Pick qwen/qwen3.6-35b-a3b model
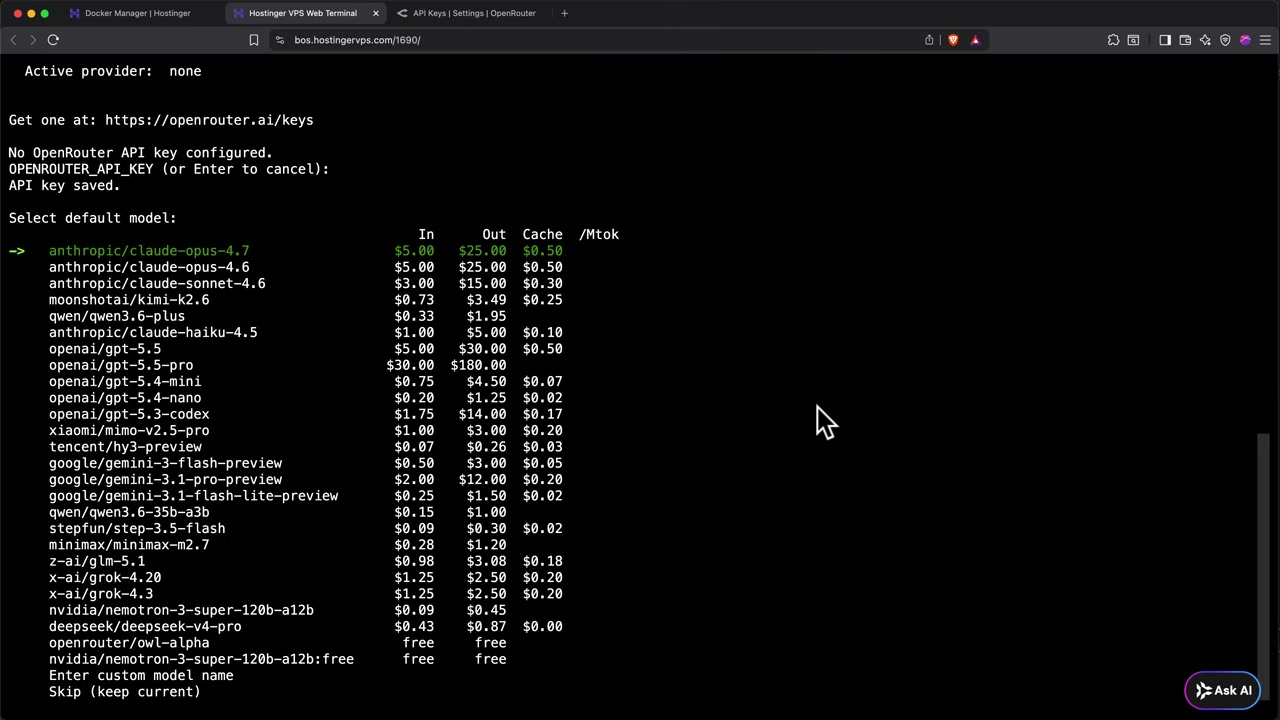This screenshot has height=720, width=1280. coord(129,512)
